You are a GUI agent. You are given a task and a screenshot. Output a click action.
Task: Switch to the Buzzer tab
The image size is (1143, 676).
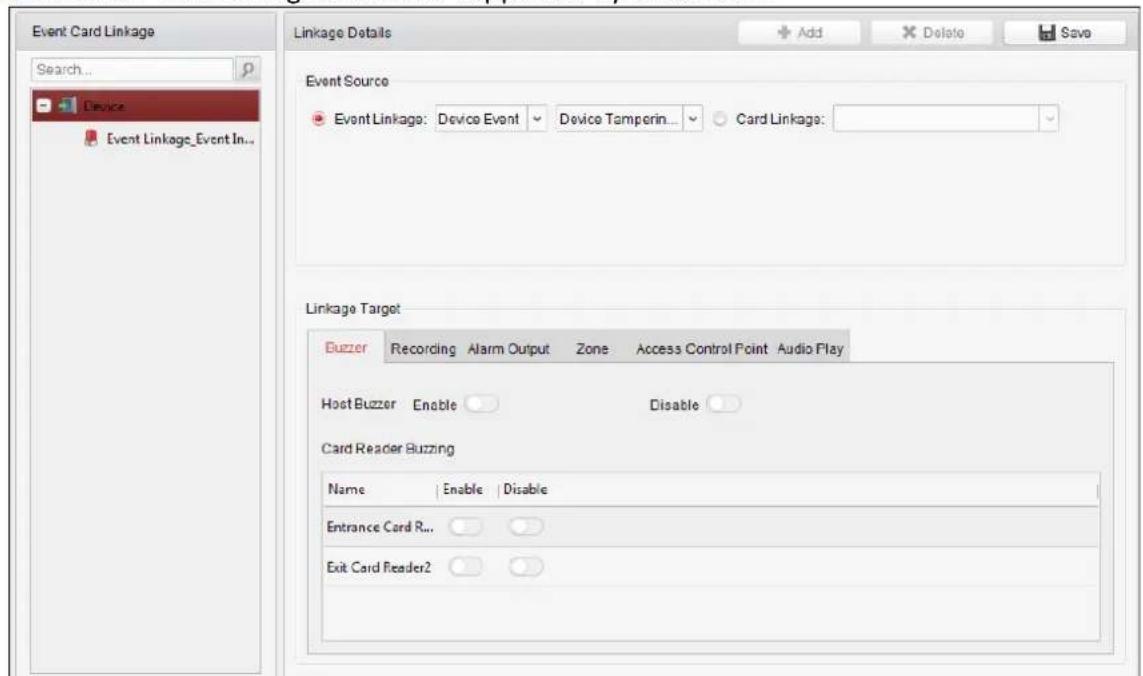(x=346, y=347)
